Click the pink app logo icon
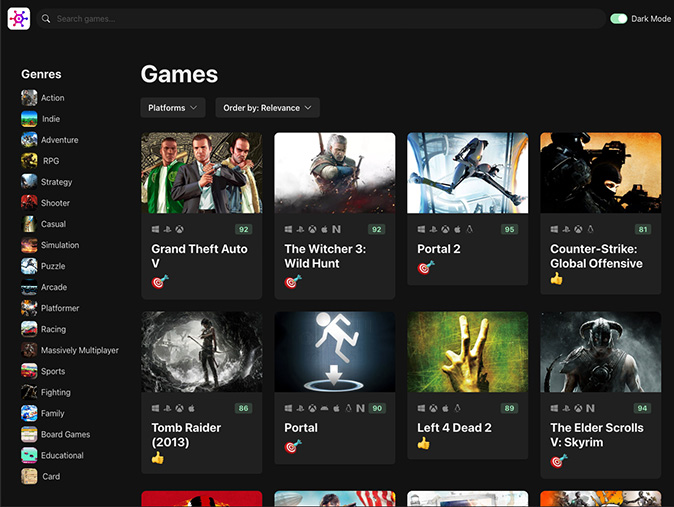 click(x=19, y=18)
